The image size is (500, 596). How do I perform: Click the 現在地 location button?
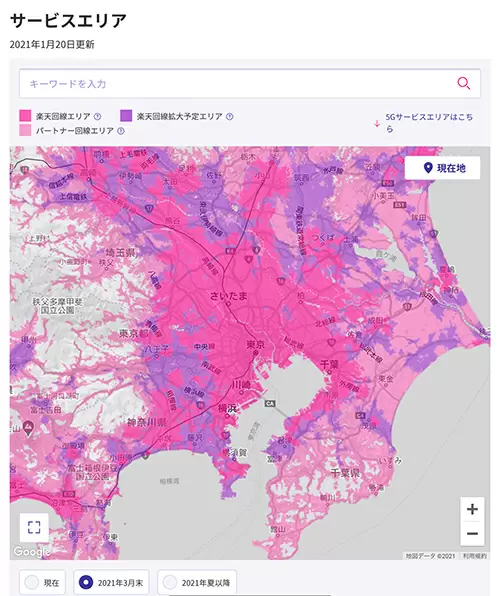(x=443, y=168)
